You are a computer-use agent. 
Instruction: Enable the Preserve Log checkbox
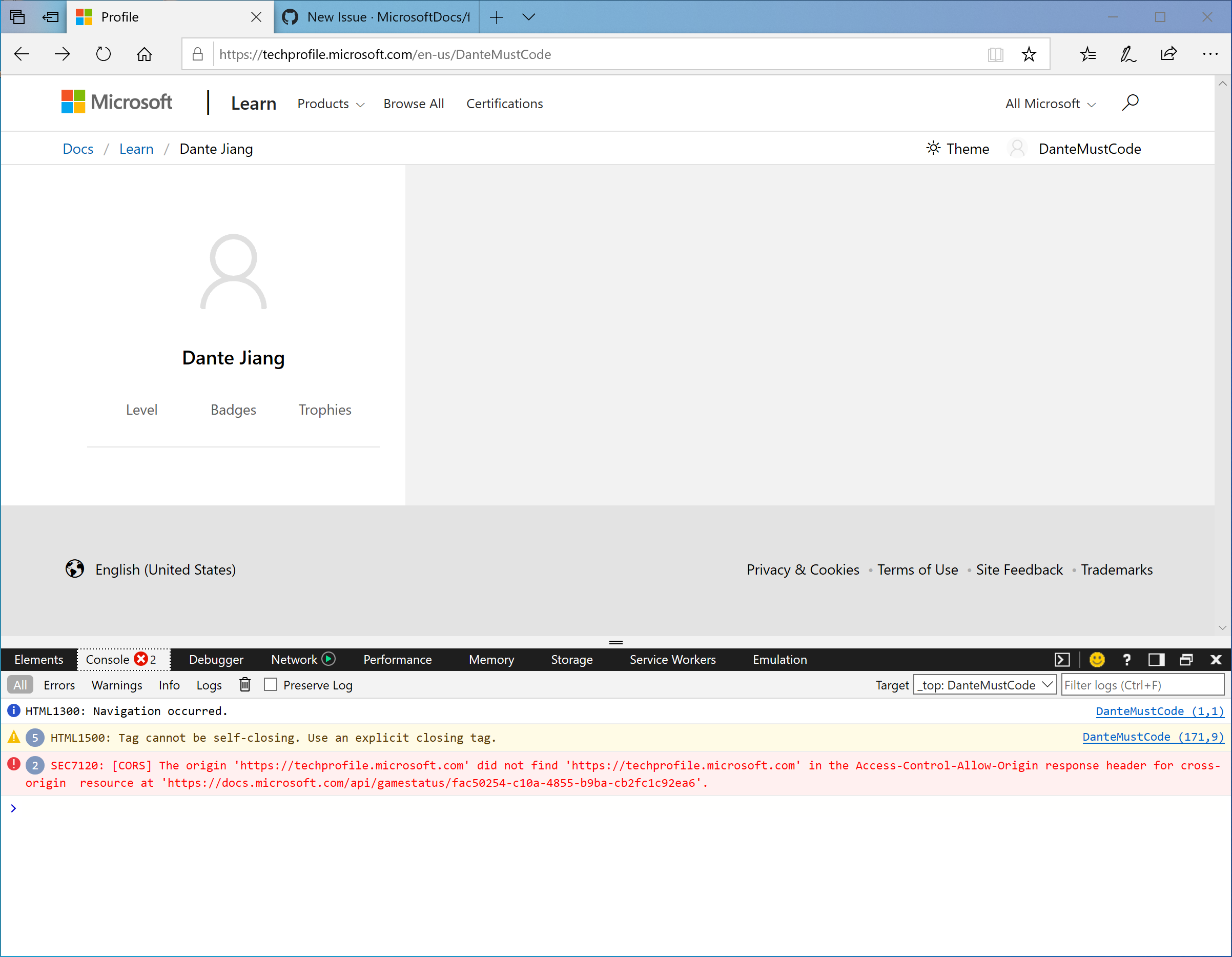[271, 684]
